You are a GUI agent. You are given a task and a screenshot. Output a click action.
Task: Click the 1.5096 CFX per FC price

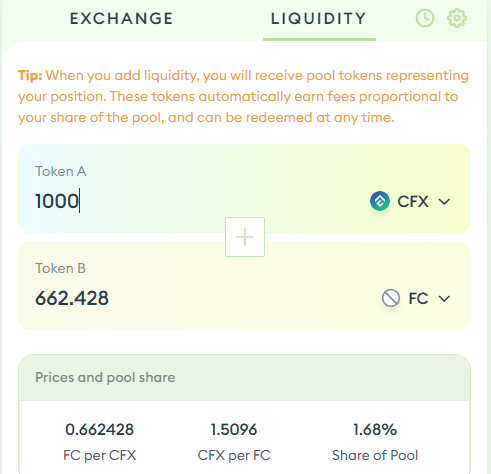[x=234, y=429]
